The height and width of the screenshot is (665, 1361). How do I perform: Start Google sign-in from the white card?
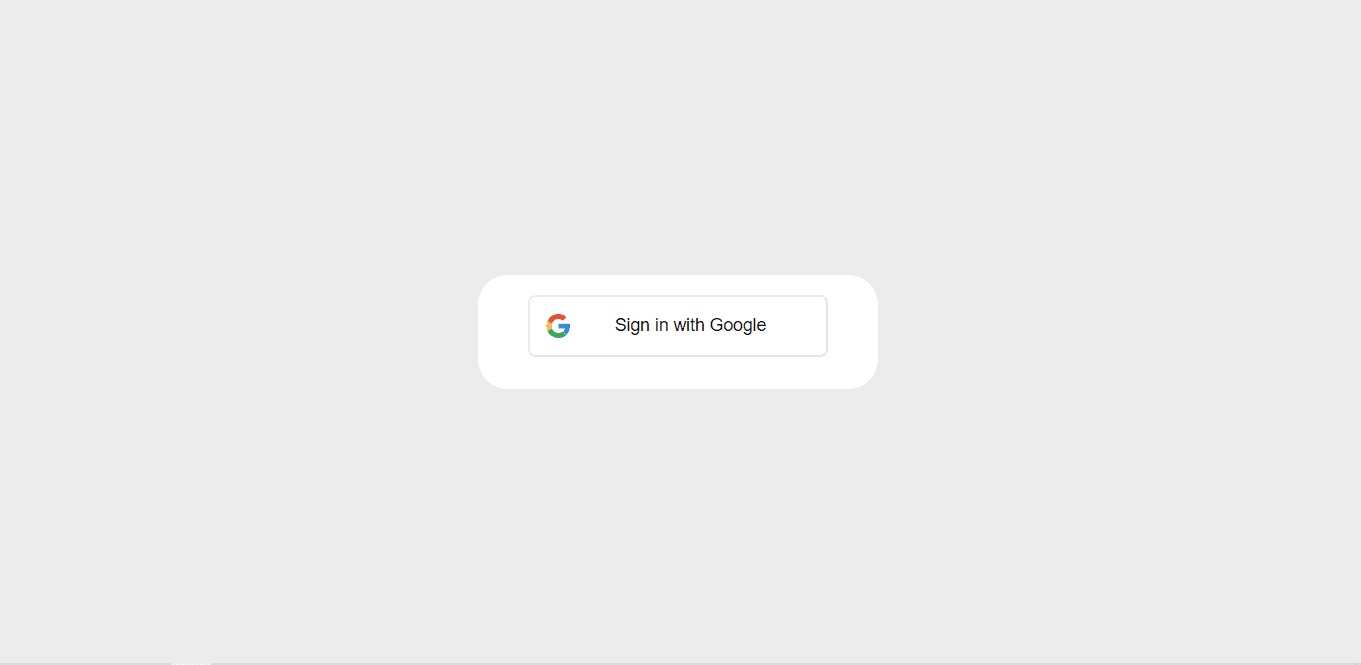tap(678, 326)
